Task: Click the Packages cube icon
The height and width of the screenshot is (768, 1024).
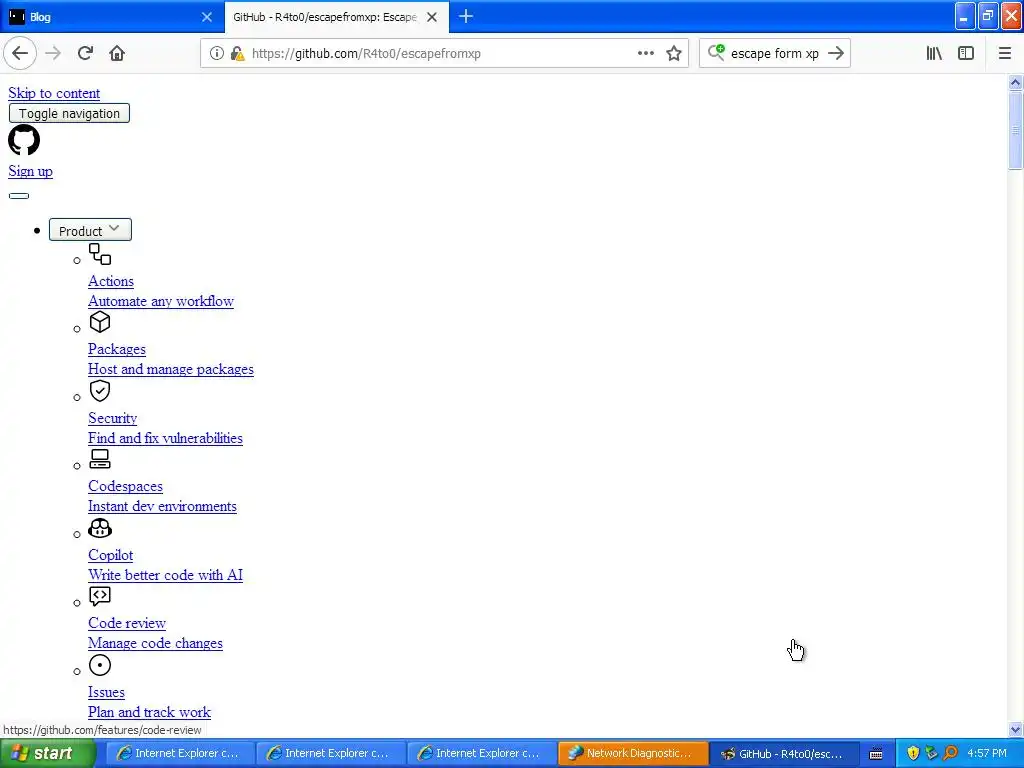Action: [100, 322]
